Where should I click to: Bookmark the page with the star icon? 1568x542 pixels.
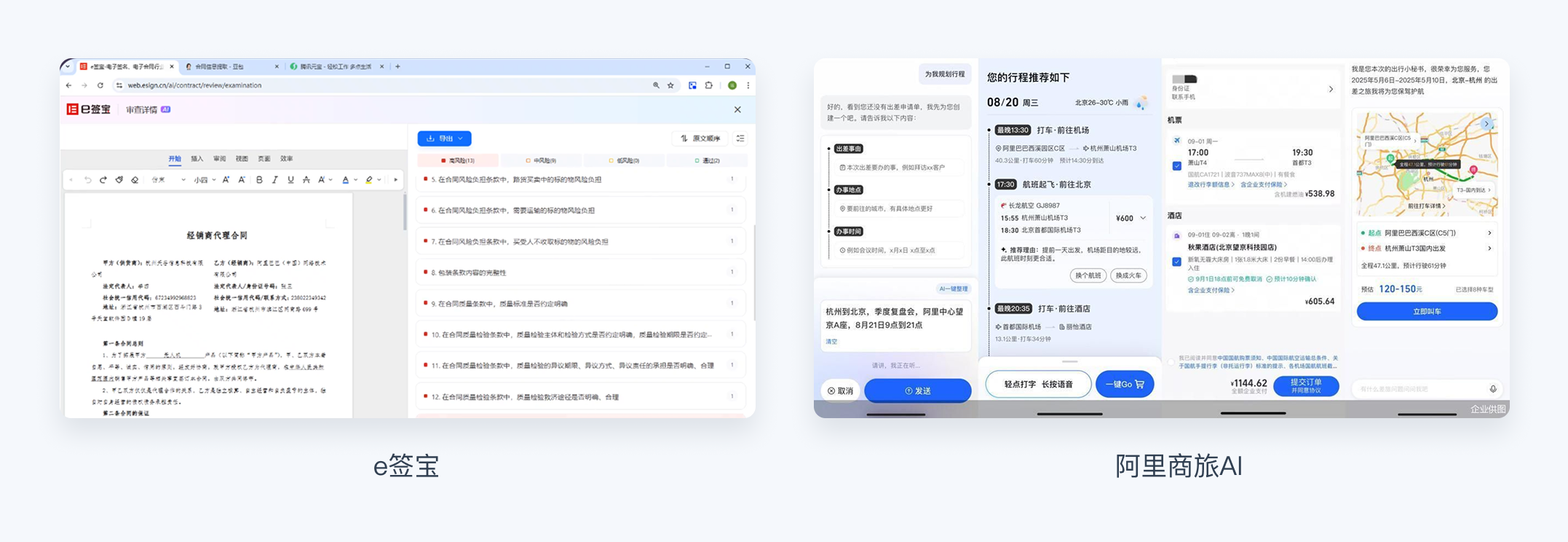(670, 85)
